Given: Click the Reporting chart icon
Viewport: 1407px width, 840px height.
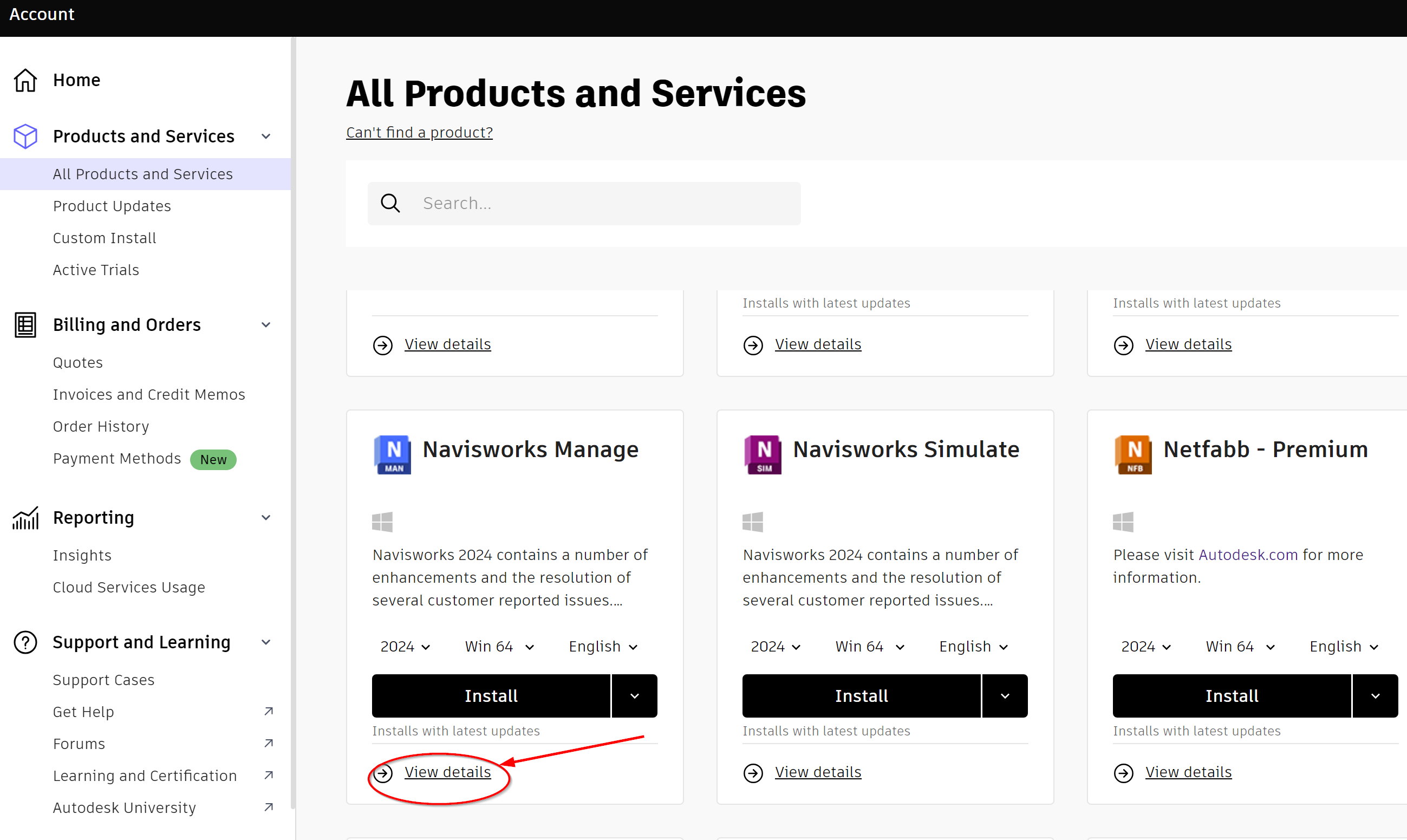Looking at the screenshot, I should [x=25, y=518].
